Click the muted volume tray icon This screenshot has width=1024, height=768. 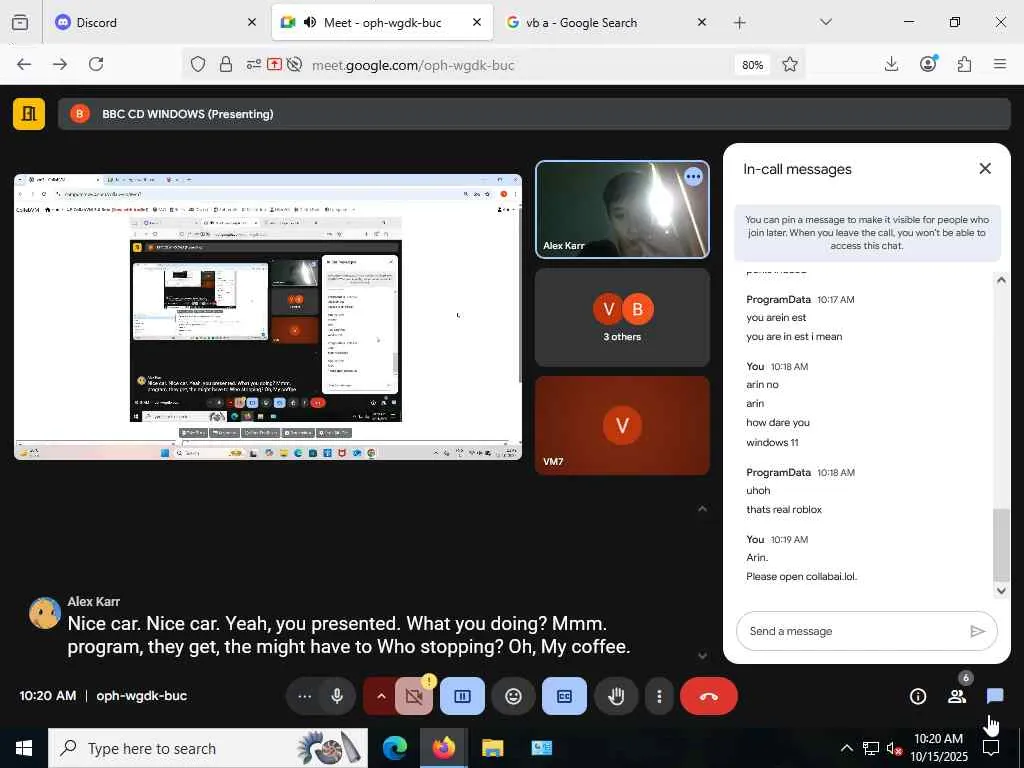tap(894, 748)
